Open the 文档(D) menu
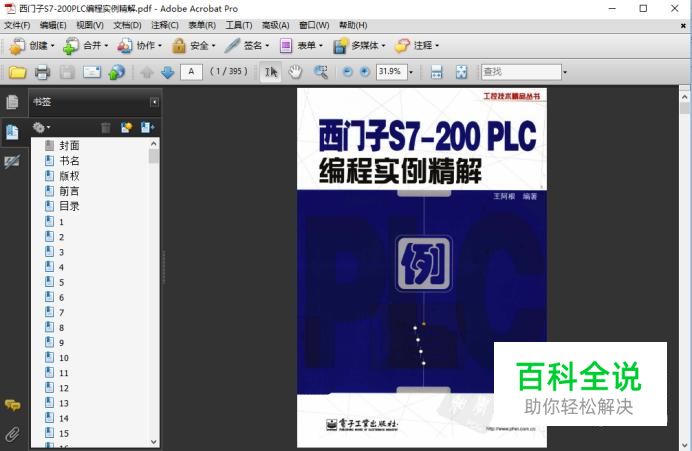 (x=127, y=25)
